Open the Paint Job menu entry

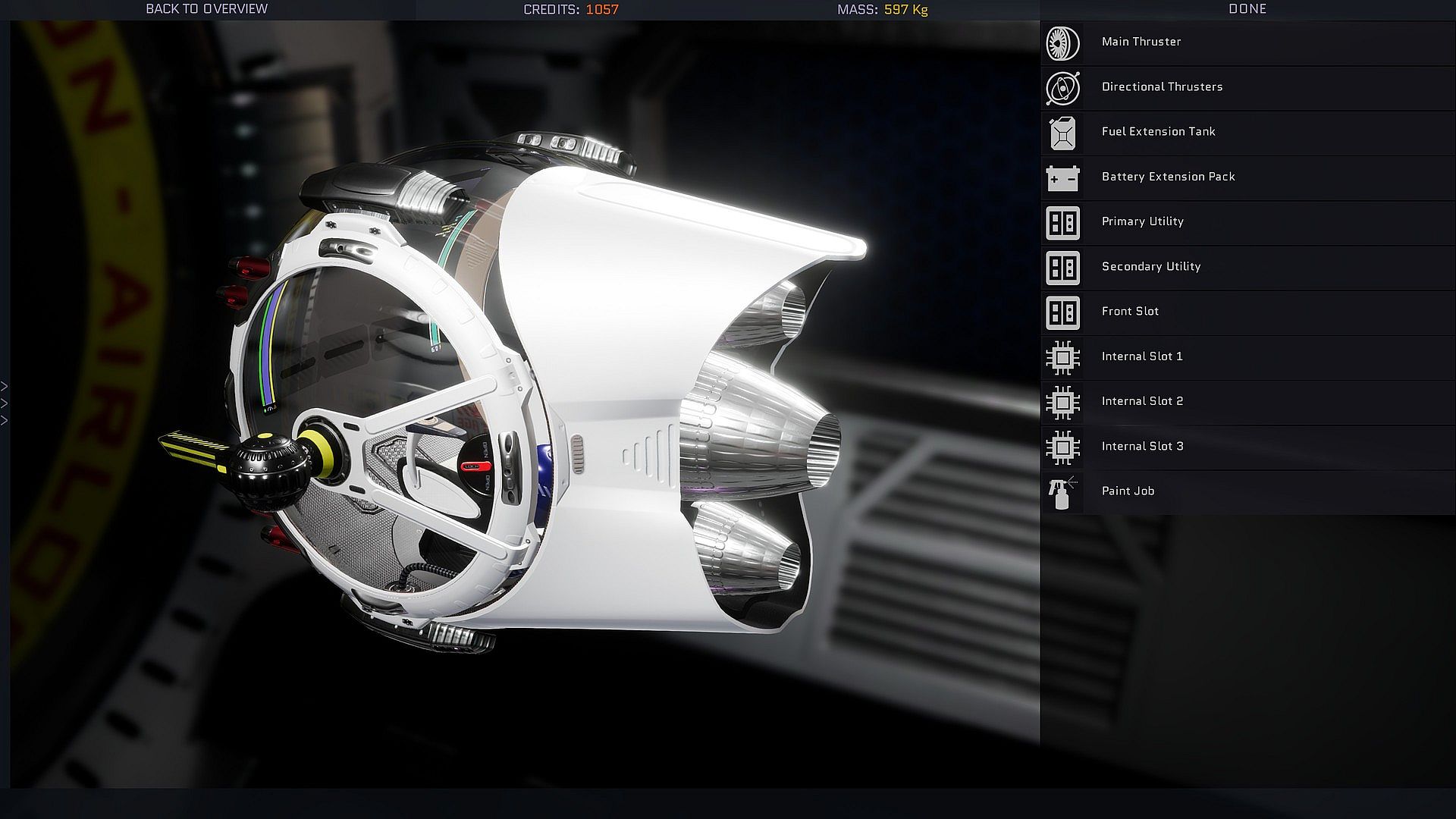click(1128, 491)
